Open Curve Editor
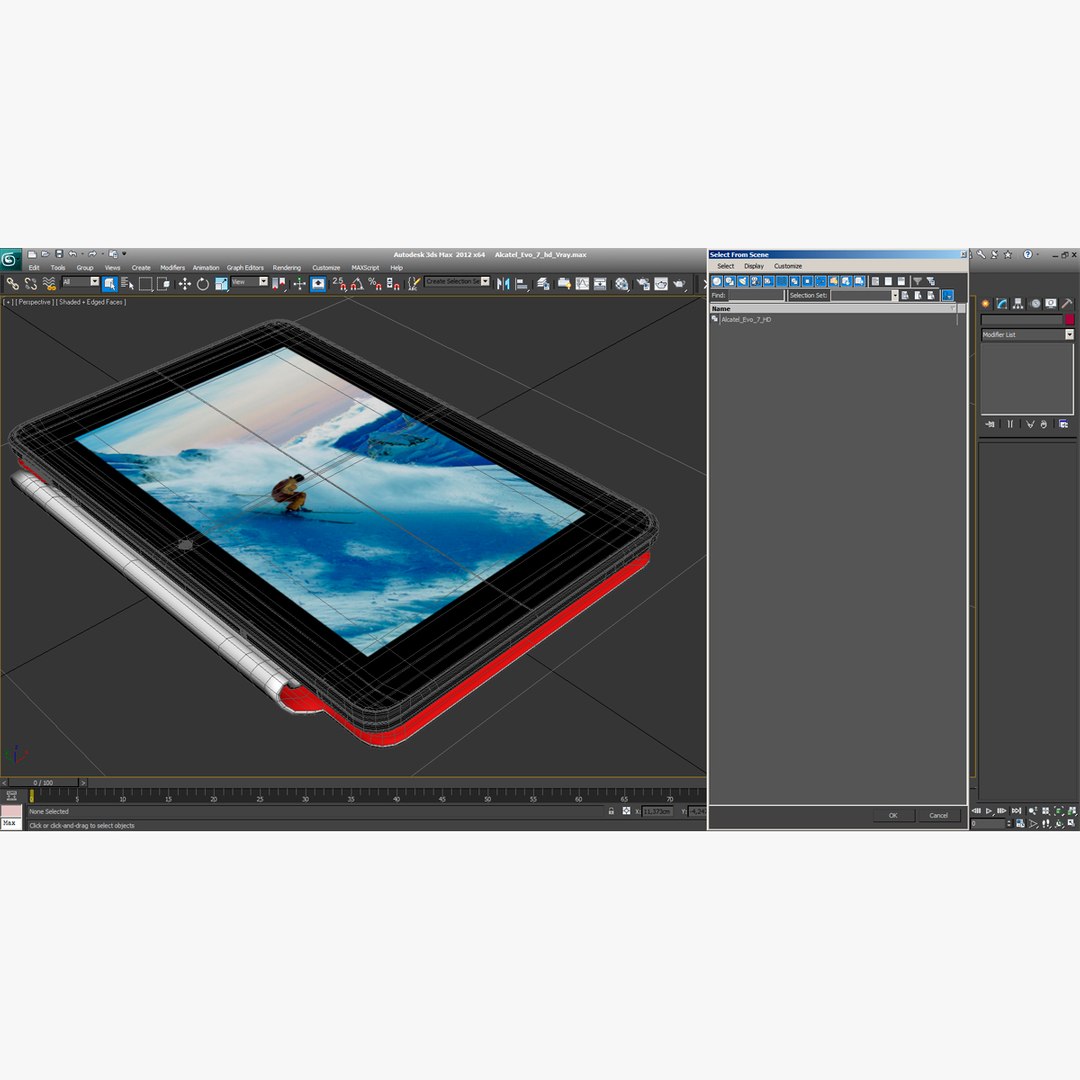 [x=582, y=283]
